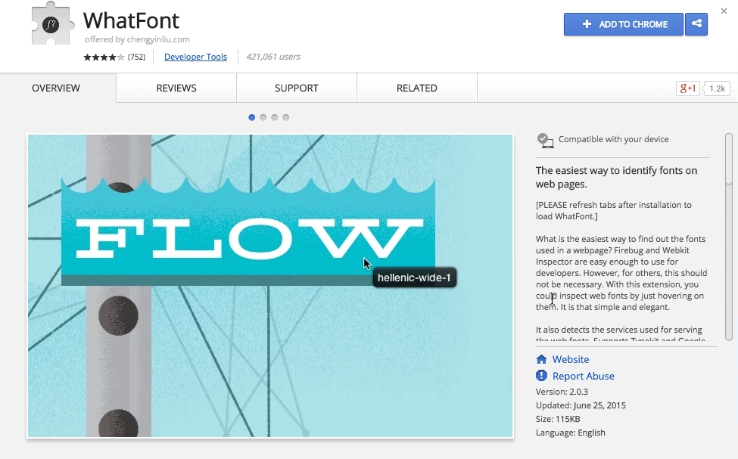Click the '421,061 users' text
Image resolution: width=738 pixels, height=459 pixels.
pyautogui.click(x=273, y=57)
